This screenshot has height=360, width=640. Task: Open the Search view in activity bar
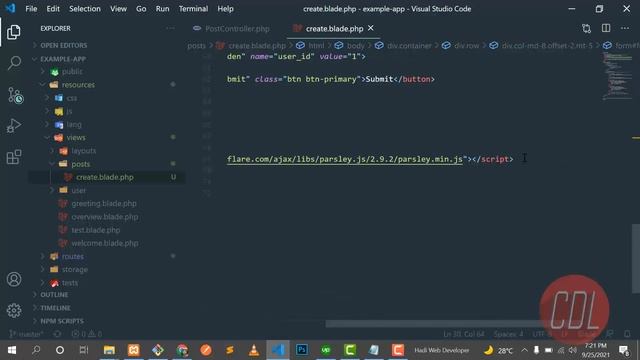point(14,63)
